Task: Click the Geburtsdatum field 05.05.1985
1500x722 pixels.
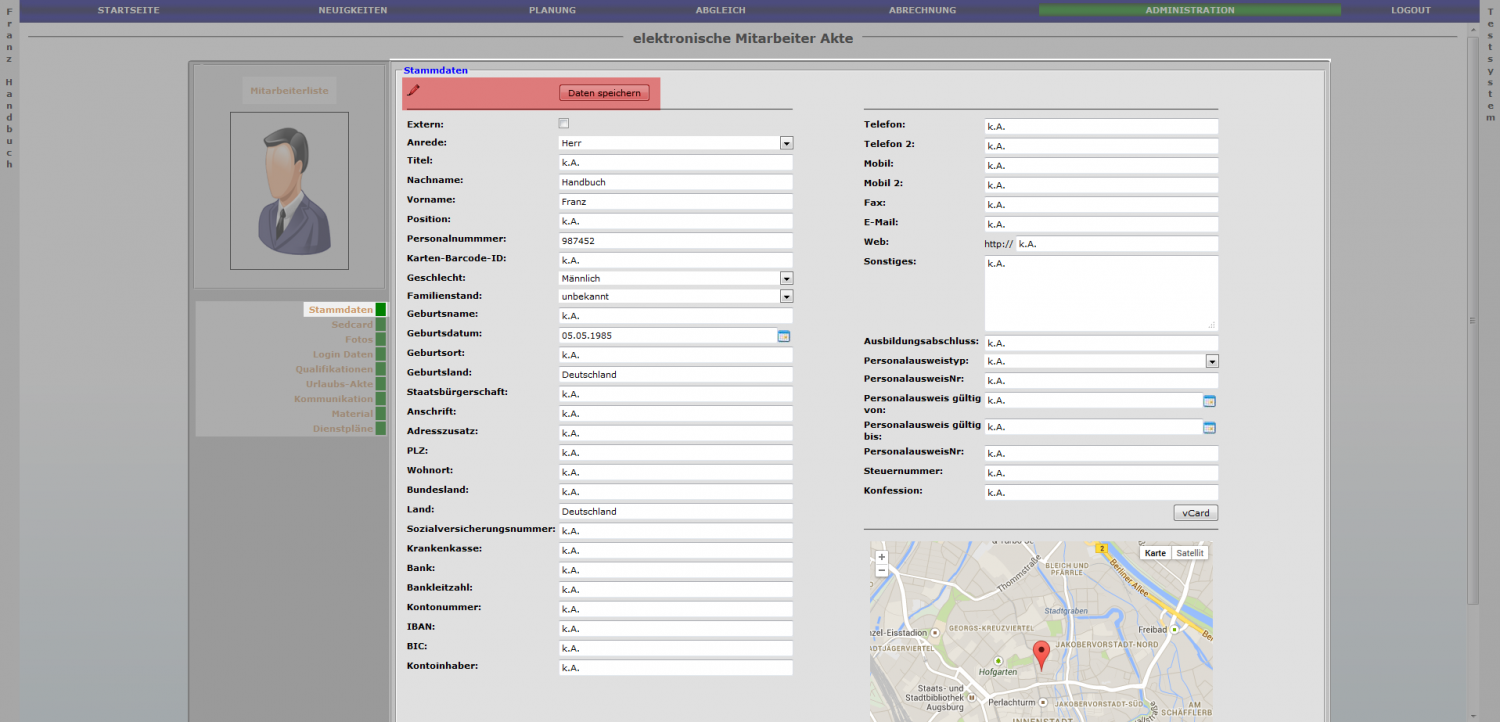Action: point(667,336)
